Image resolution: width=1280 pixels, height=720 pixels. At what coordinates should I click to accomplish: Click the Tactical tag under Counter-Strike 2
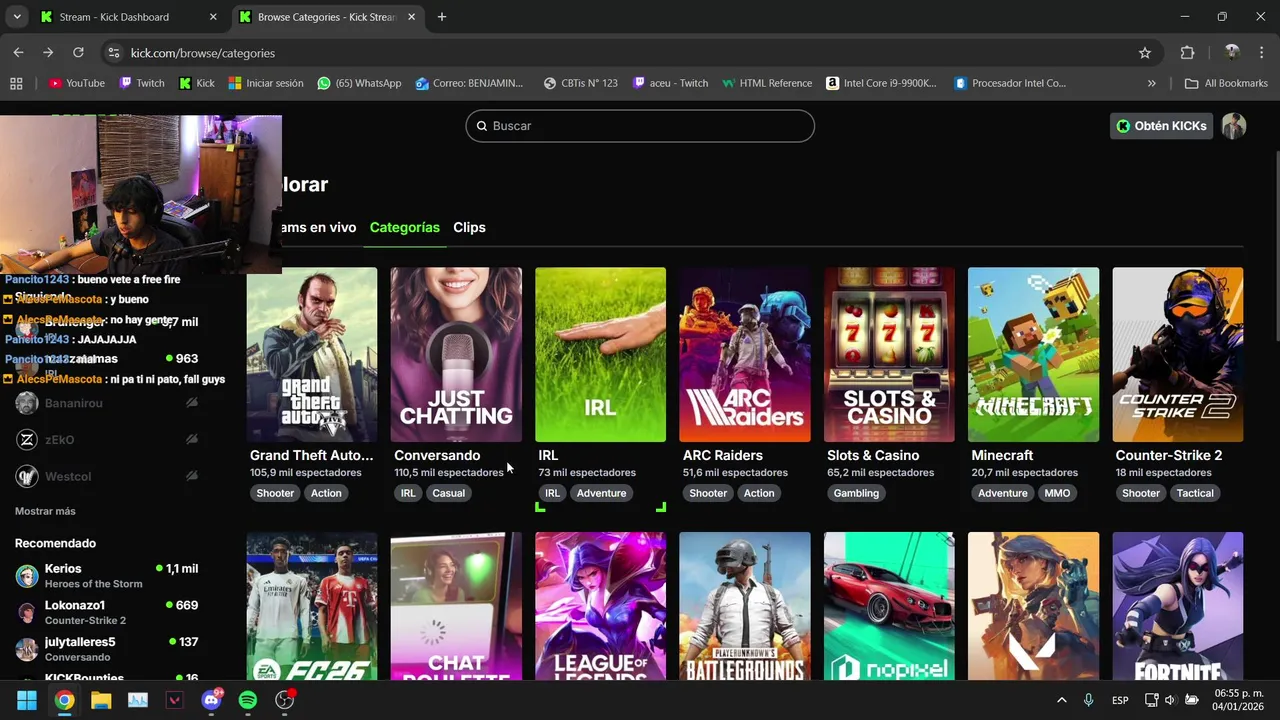pos(1195,493)
